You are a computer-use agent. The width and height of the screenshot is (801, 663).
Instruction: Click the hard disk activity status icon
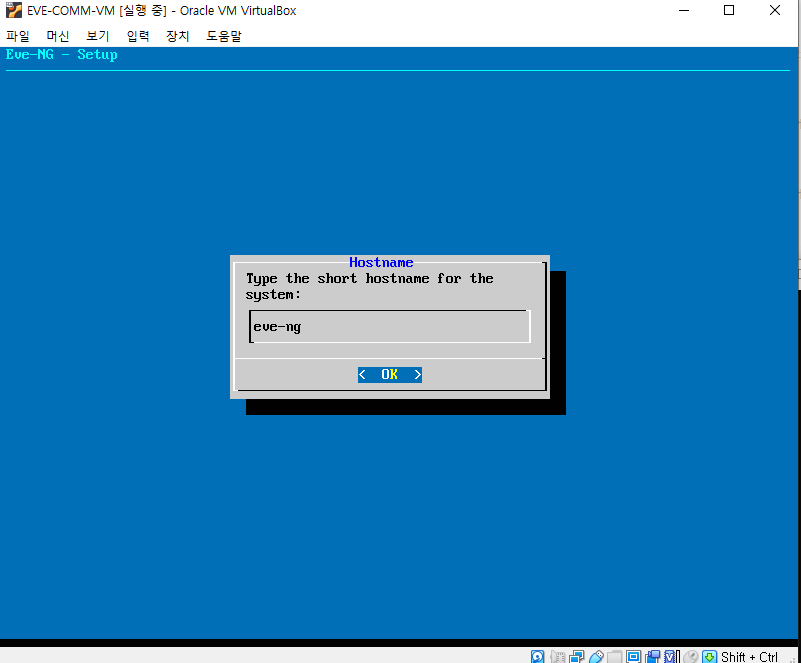[537, 656]
